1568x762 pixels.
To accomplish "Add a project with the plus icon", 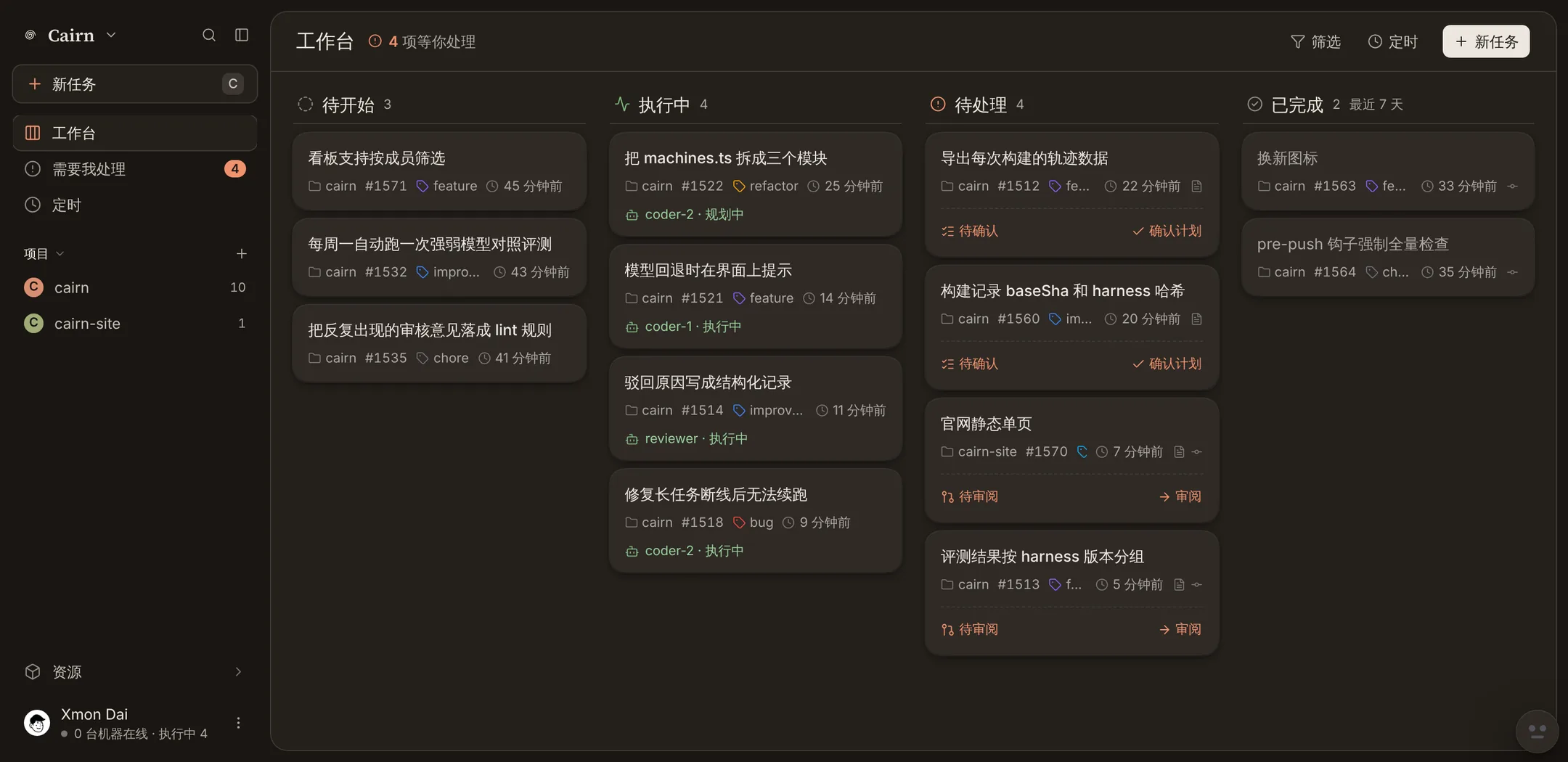I will tap(242, 253).
